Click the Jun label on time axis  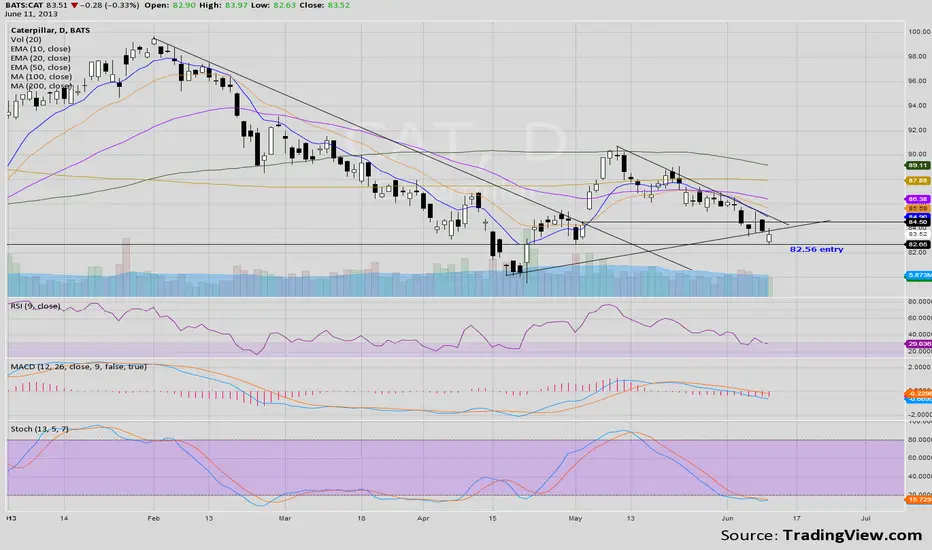tap(728, 518)
